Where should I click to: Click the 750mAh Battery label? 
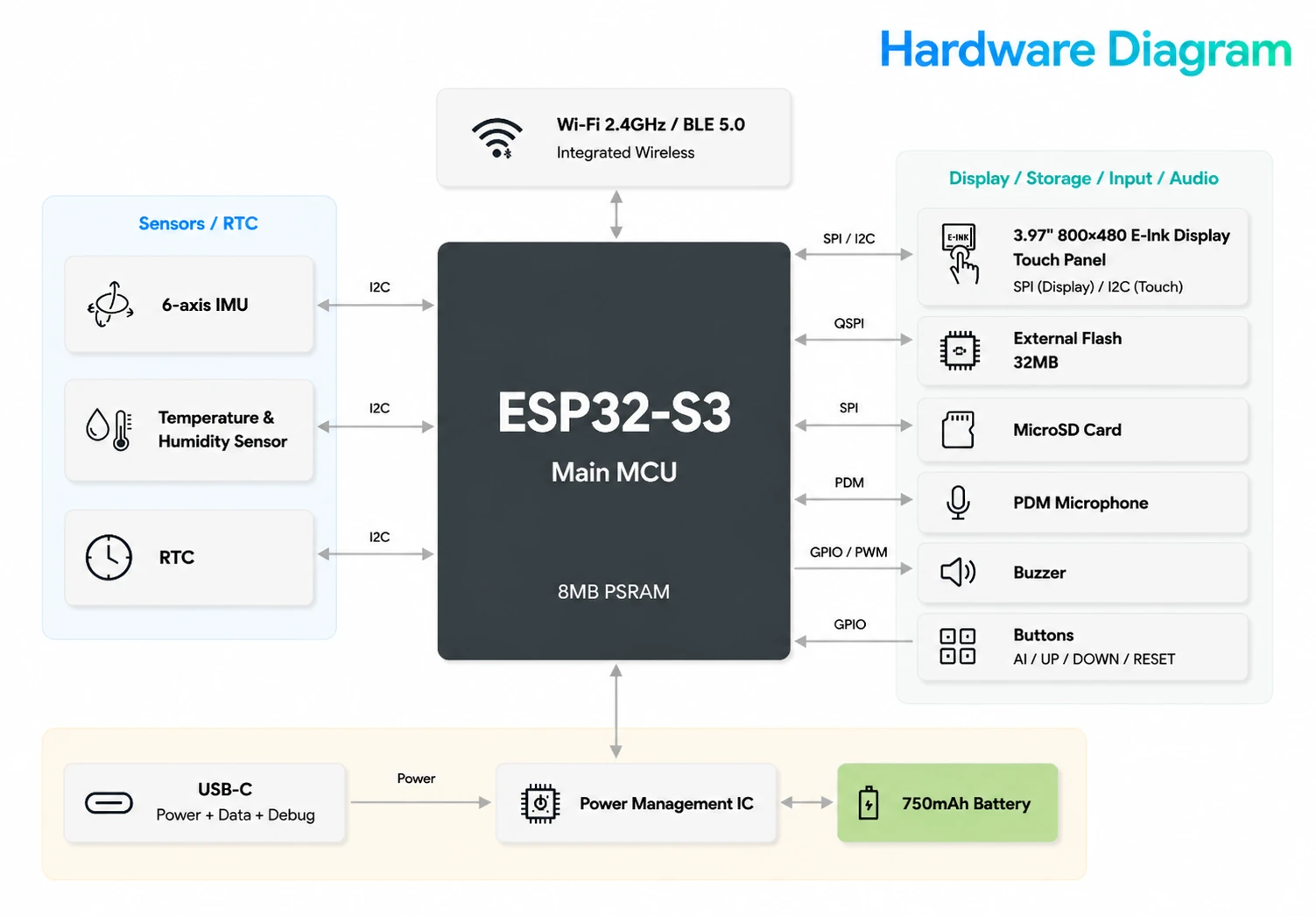point(966,804)
